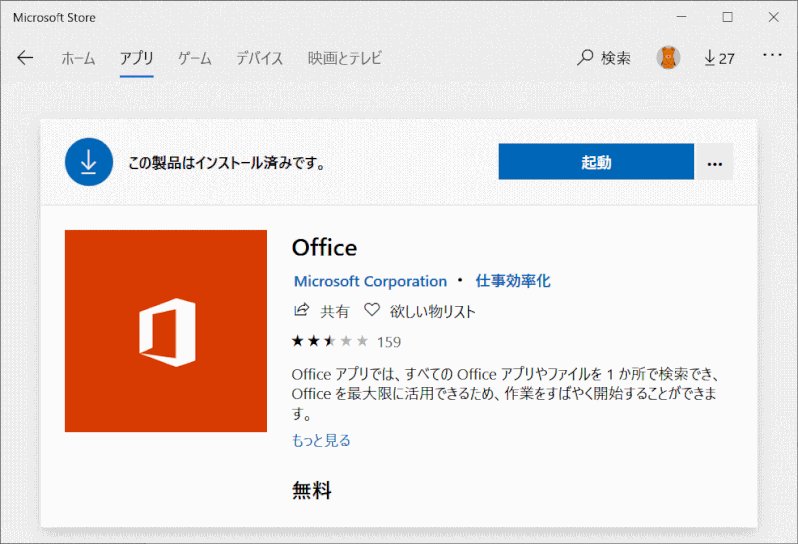This screenshot has height=544, width=798.
Task: Click the blue download circle icon
Action: 89,162
